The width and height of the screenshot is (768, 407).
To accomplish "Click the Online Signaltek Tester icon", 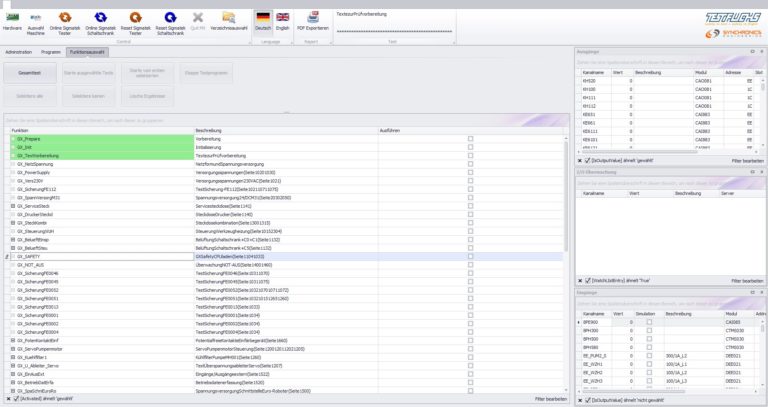I will [65, 19].
